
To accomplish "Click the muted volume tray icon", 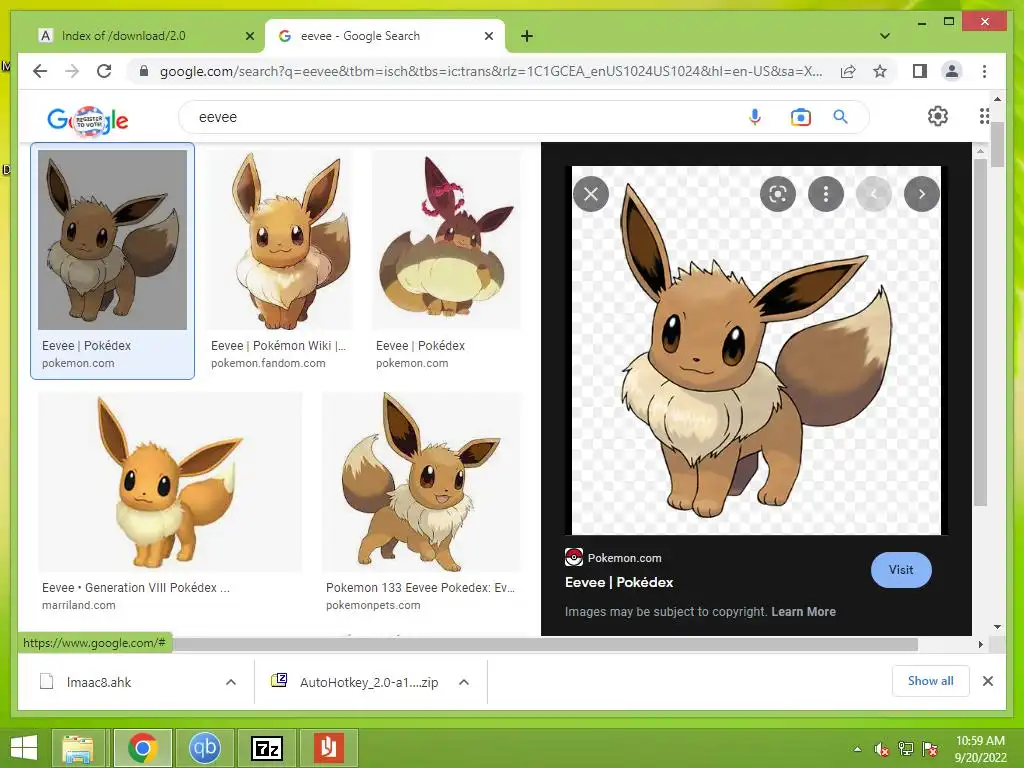I will pyautogui.click(x=881, y=749).
